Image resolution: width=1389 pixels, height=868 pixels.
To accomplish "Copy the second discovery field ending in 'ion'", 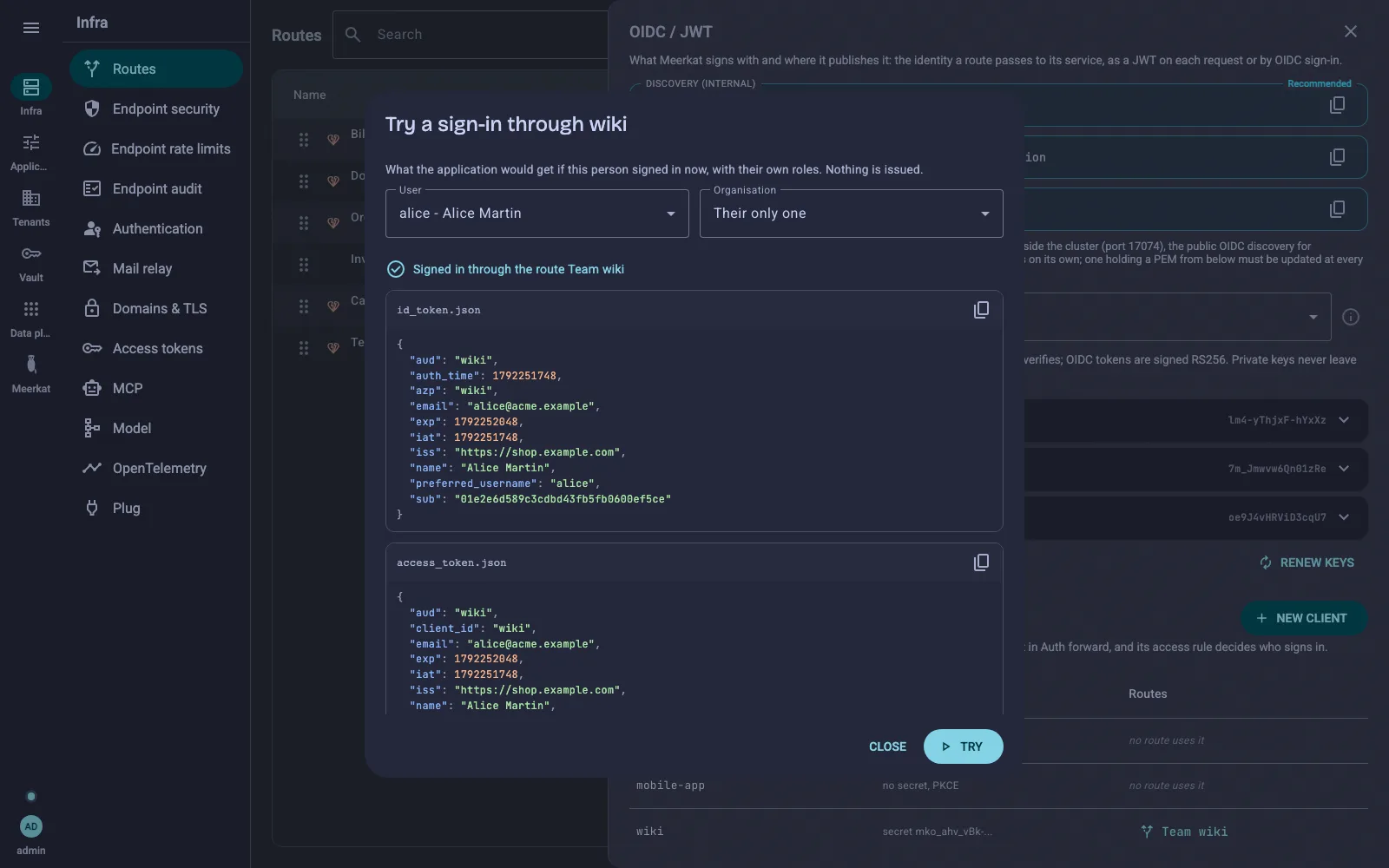I will coord(1337,157).
